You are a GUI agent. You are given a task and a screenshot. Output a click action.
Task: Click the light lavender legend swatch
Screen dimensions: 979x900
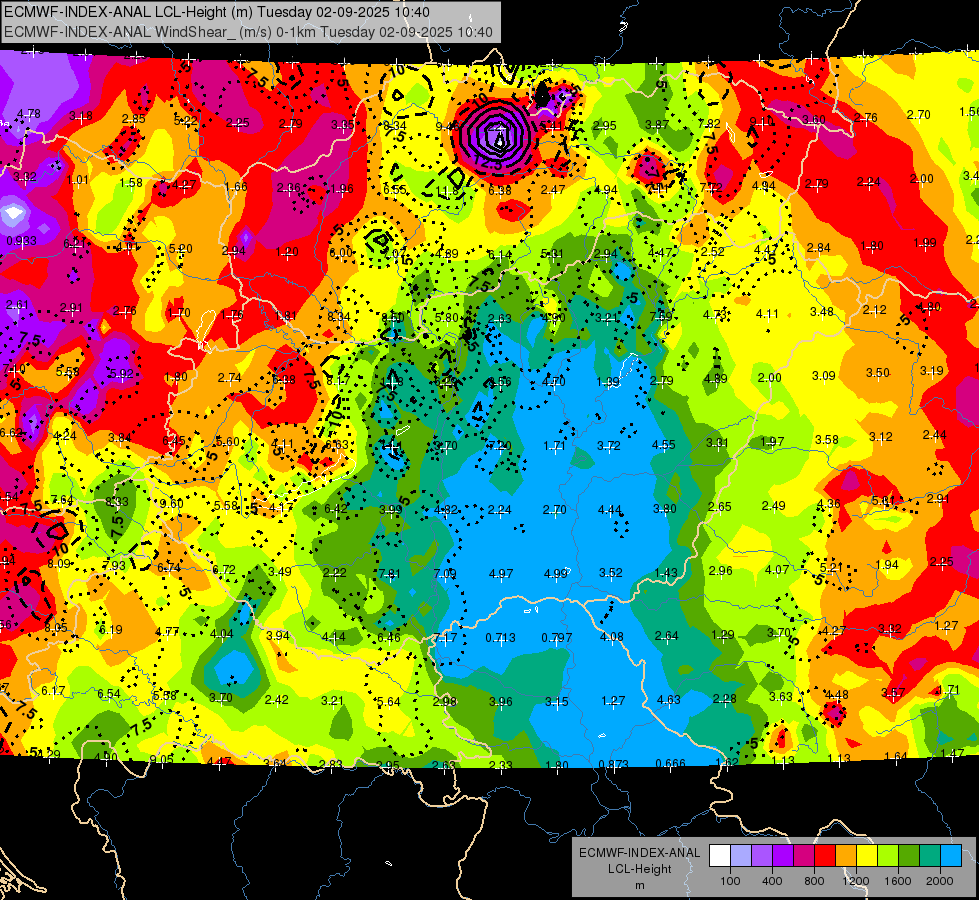point(741,856)
